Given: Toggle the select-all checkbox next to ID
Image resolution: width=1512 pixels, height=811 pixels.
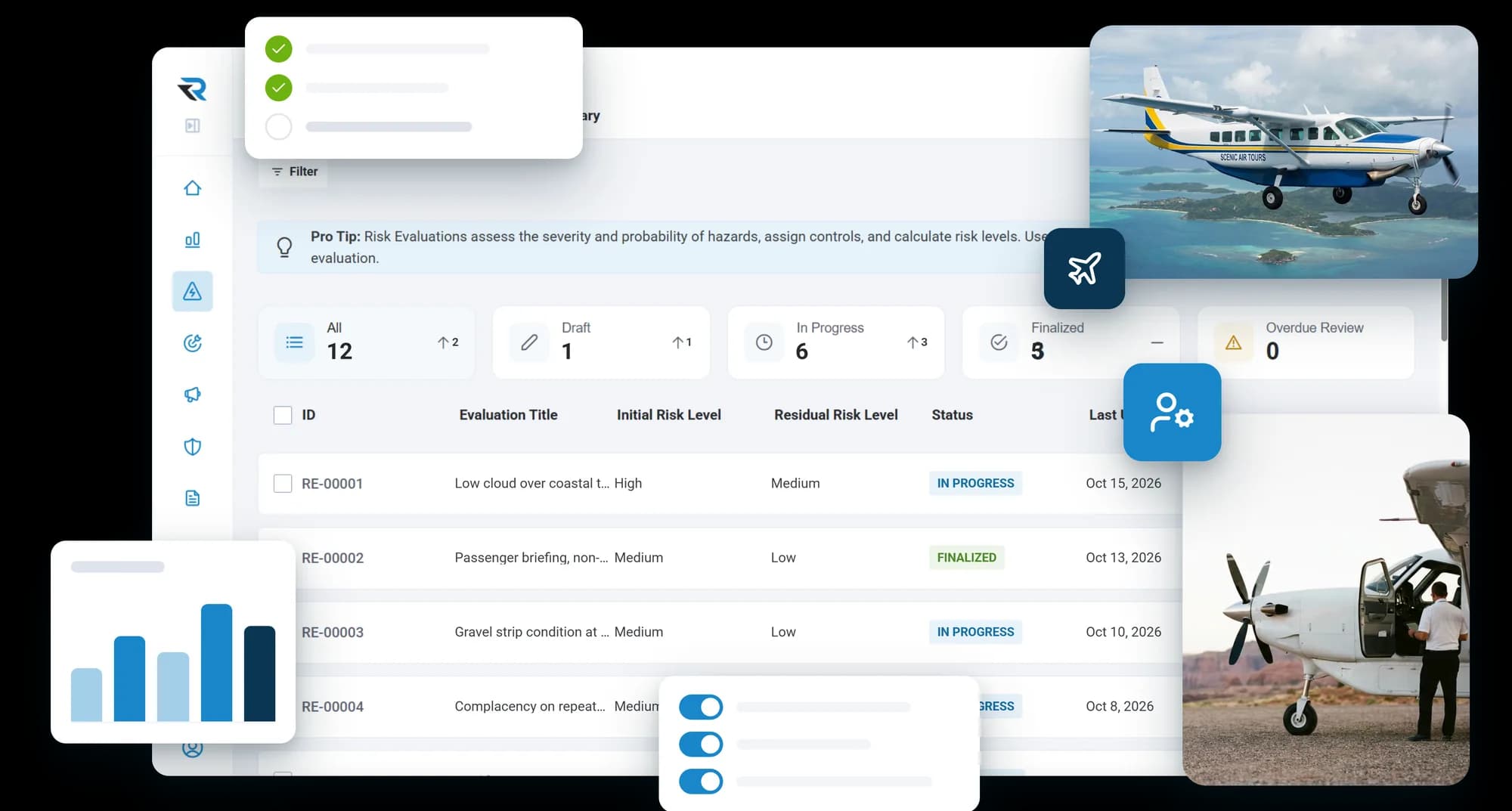Looking at the screenshot, I should 283,415.
